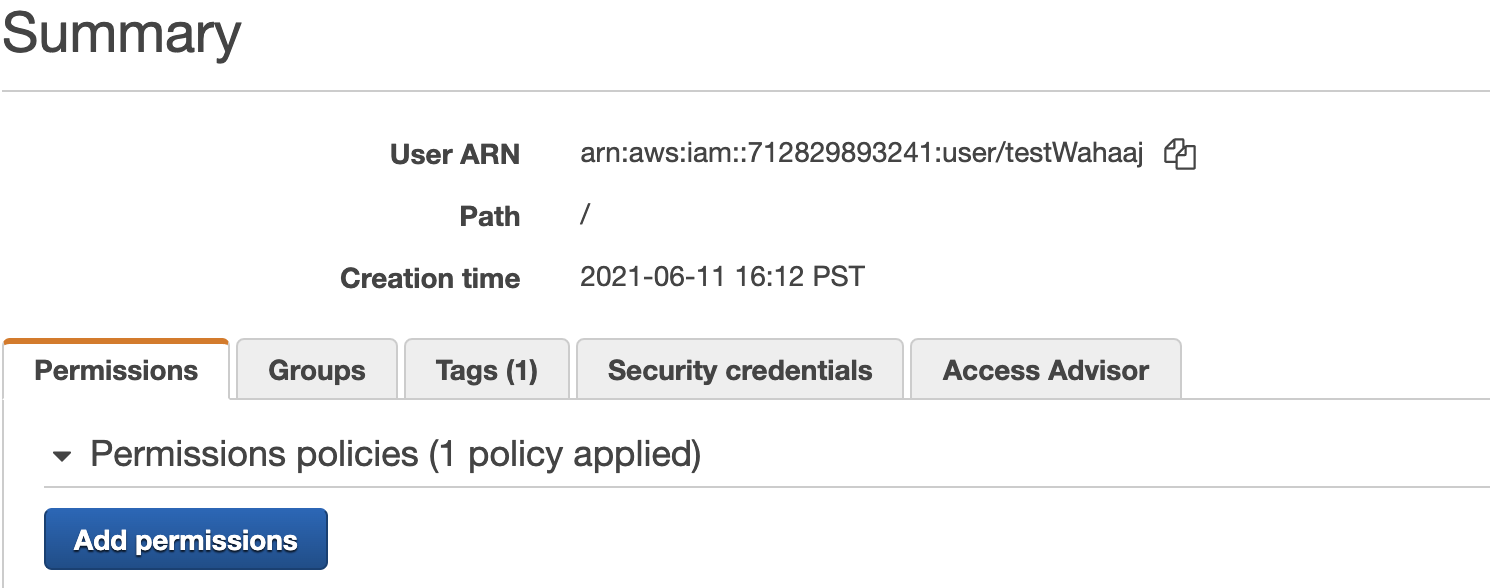The image size is (1490, 588).
Task: Click the "(1 policy applied)" count text
Action: click(x=565, y=455)
